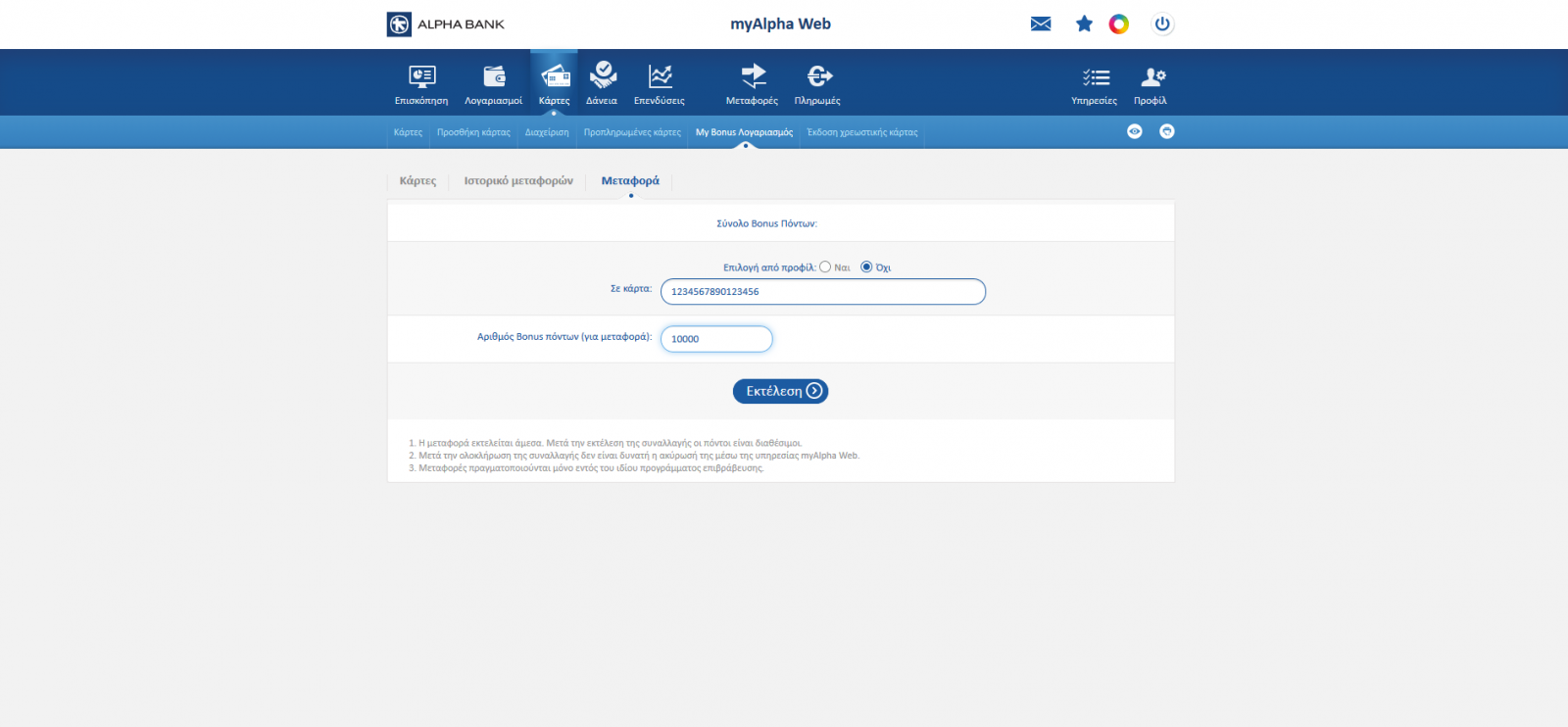The width and height of the screenshot is (1568, 727).
Task: Click the Σε κάρτα card number field
Action: [x=822, y=292]
